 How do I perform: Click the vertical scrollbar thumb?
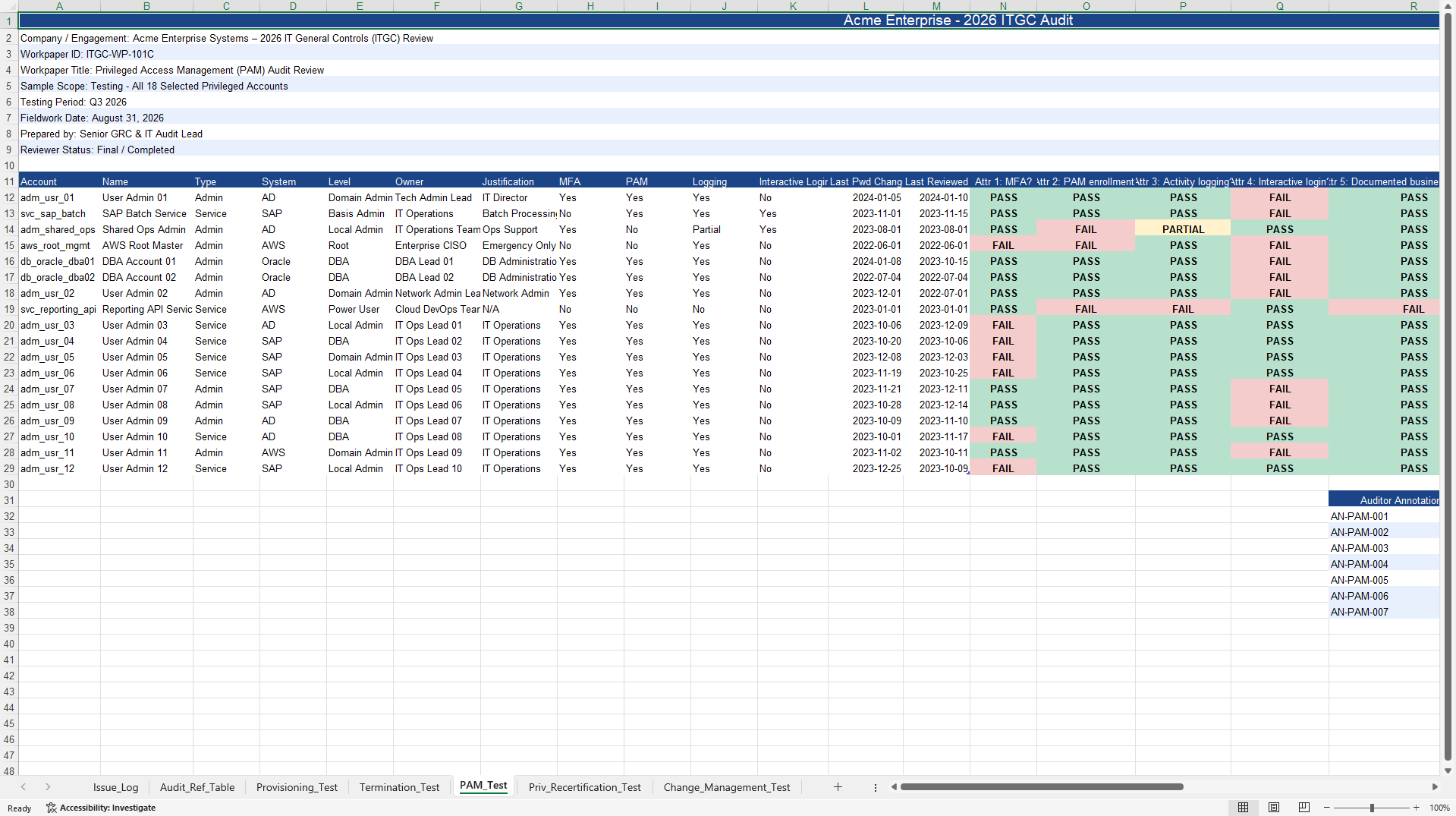tap(1448, 386)
